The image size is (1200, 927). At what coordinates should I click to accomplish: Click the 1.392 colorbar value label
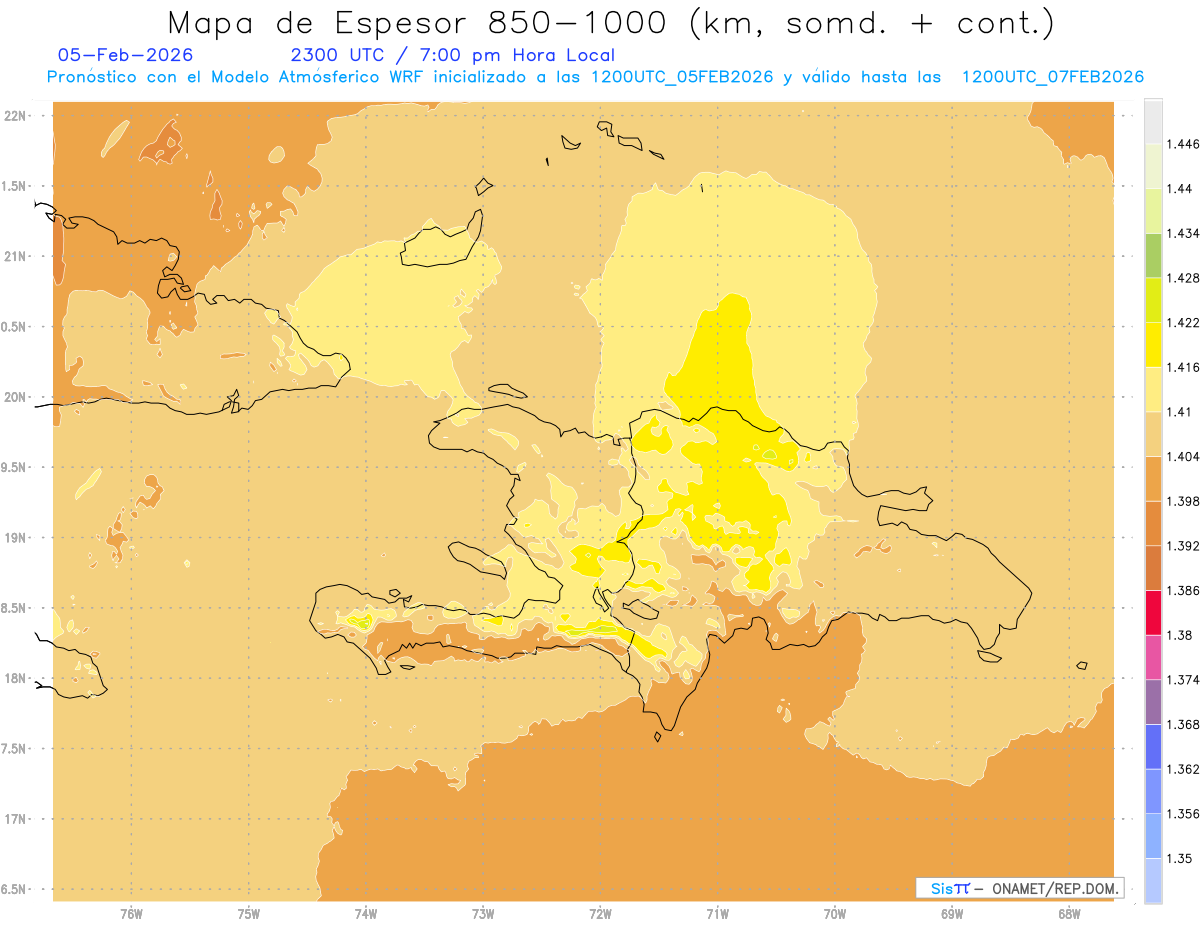(x=1183, y=546)
